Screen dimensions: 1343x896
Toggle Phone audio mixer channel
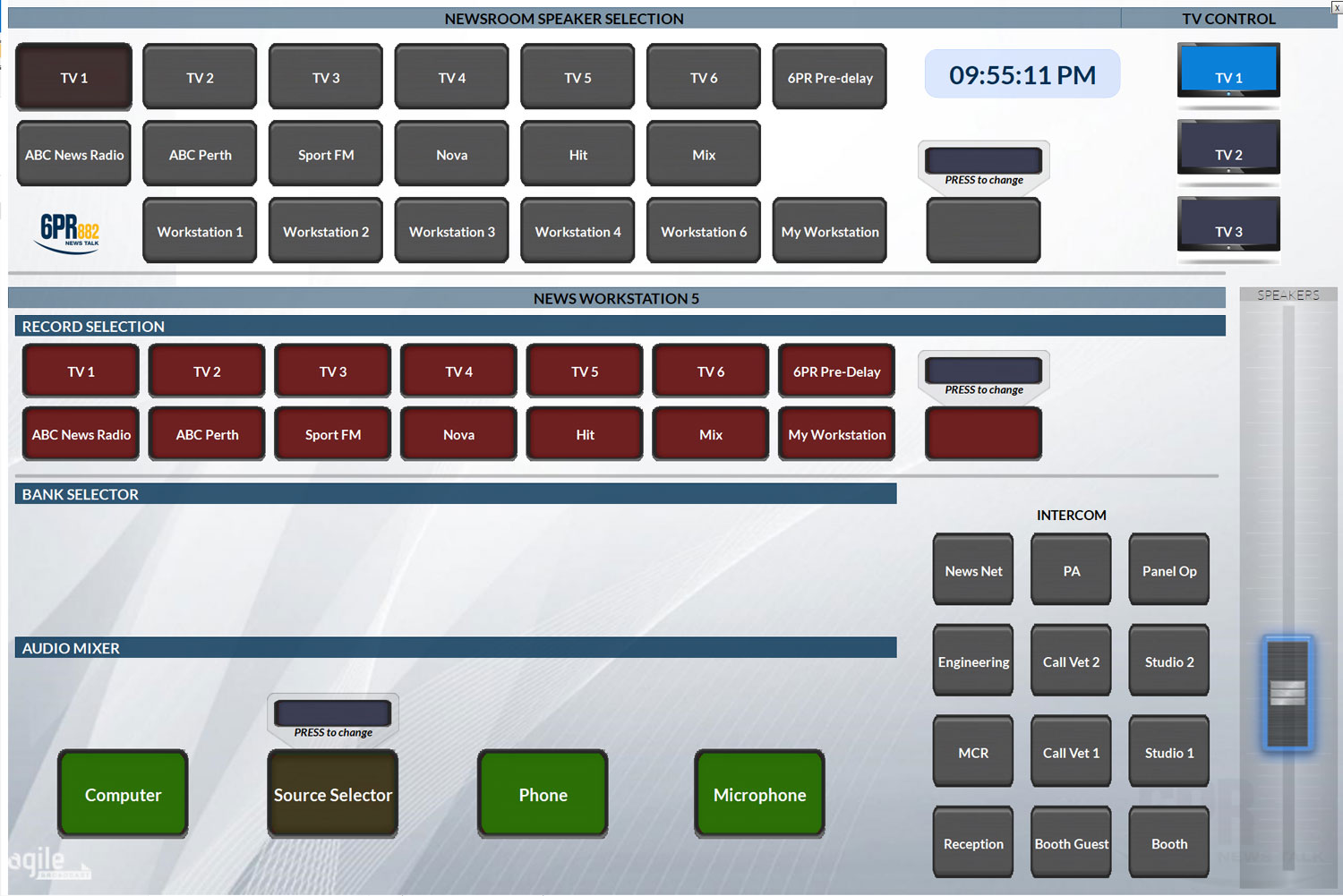[543, 794]
